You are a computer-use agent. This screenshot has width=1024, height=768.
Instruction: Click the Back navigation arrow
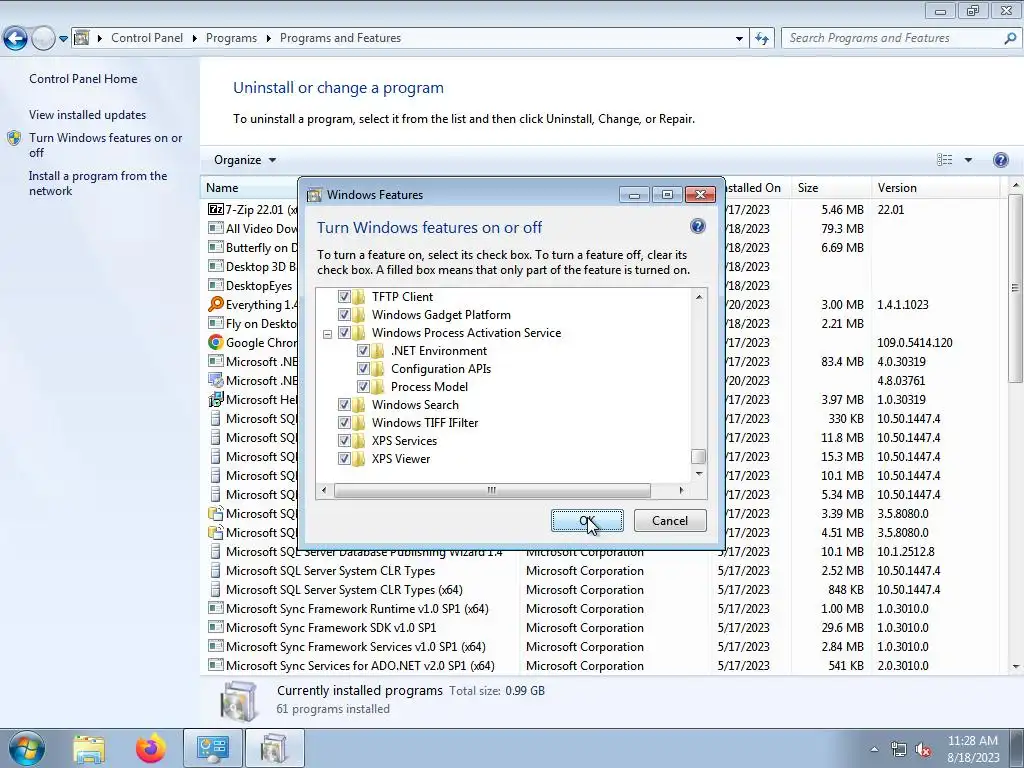point(16,39)
